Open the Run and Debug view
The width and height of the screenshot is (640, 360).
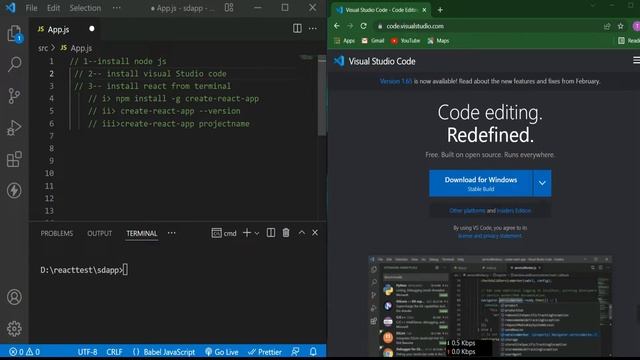[x=14, y=127]
